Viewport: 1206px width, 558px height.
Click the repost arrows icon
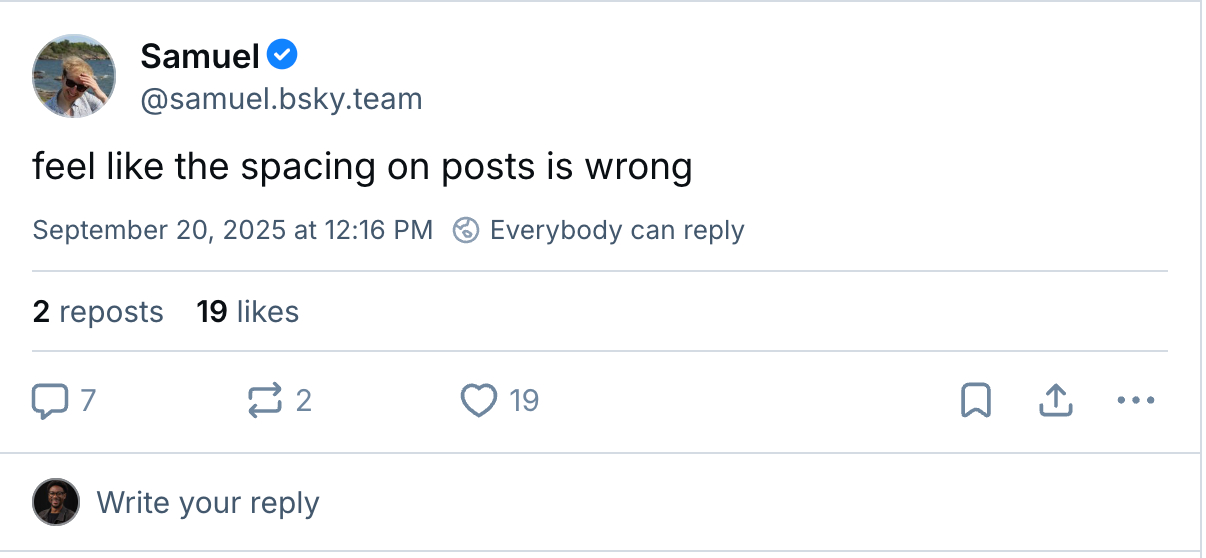point(265,401)
